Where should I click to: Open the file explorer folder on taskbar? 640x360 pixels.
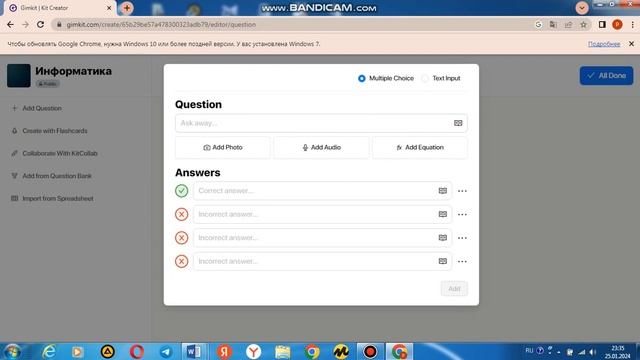click(x=282, y=351)
